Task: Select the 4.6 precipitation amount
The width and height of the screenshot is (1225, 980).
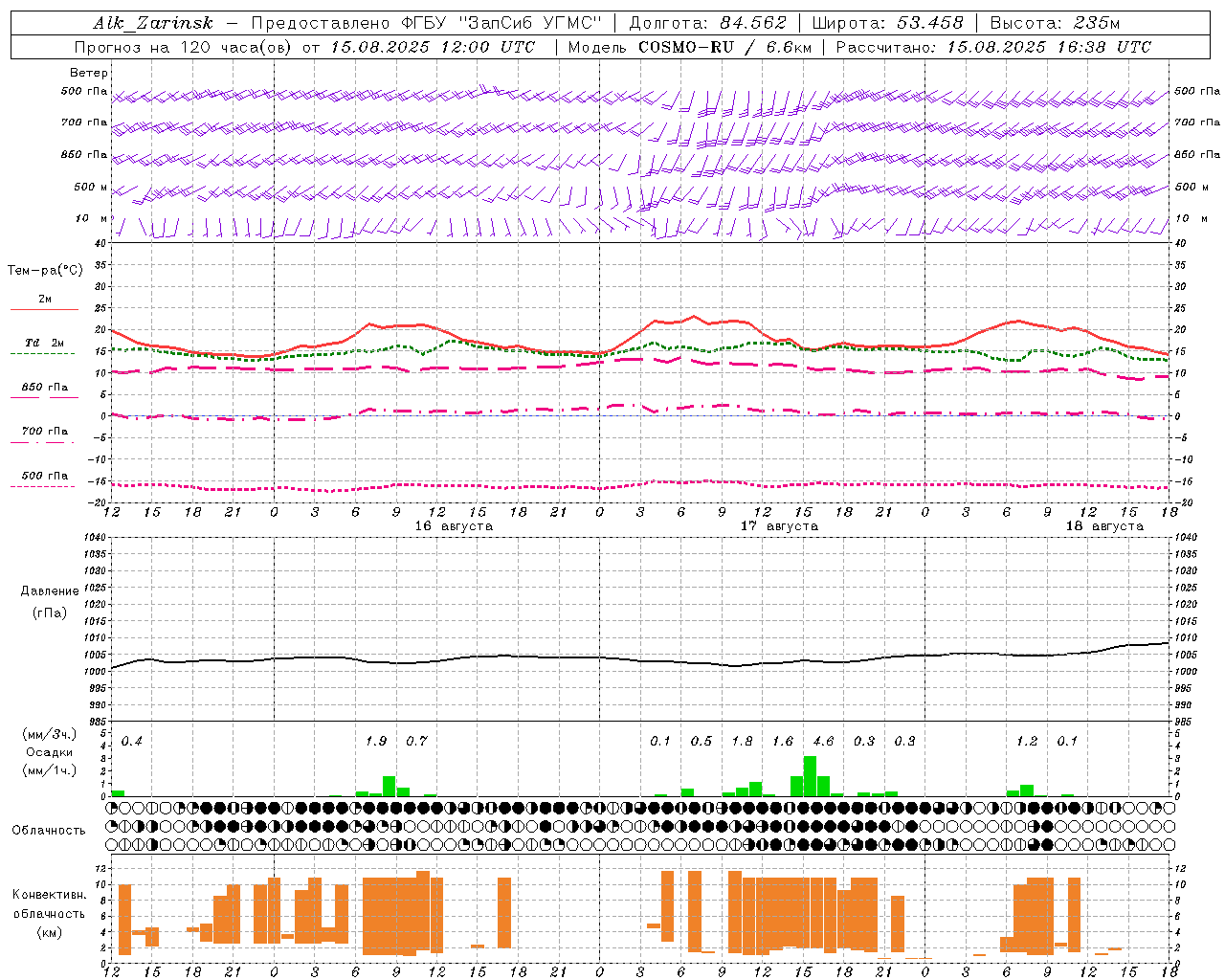Action: pyautogui.click(x=823, y=741)
